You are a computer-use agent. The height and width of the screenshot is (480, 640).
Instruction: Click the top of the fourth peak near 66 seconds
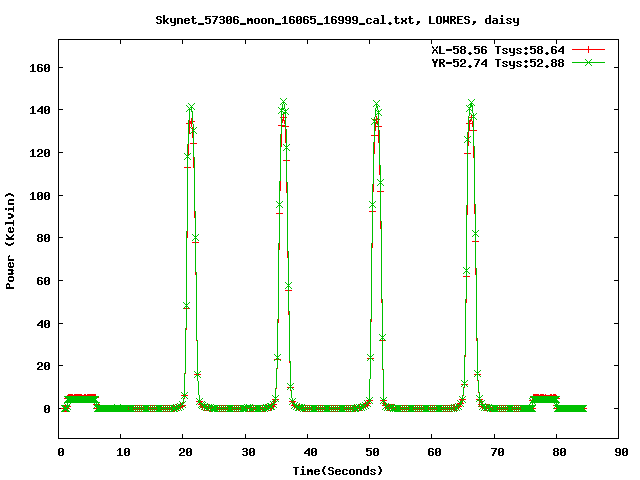471,103
